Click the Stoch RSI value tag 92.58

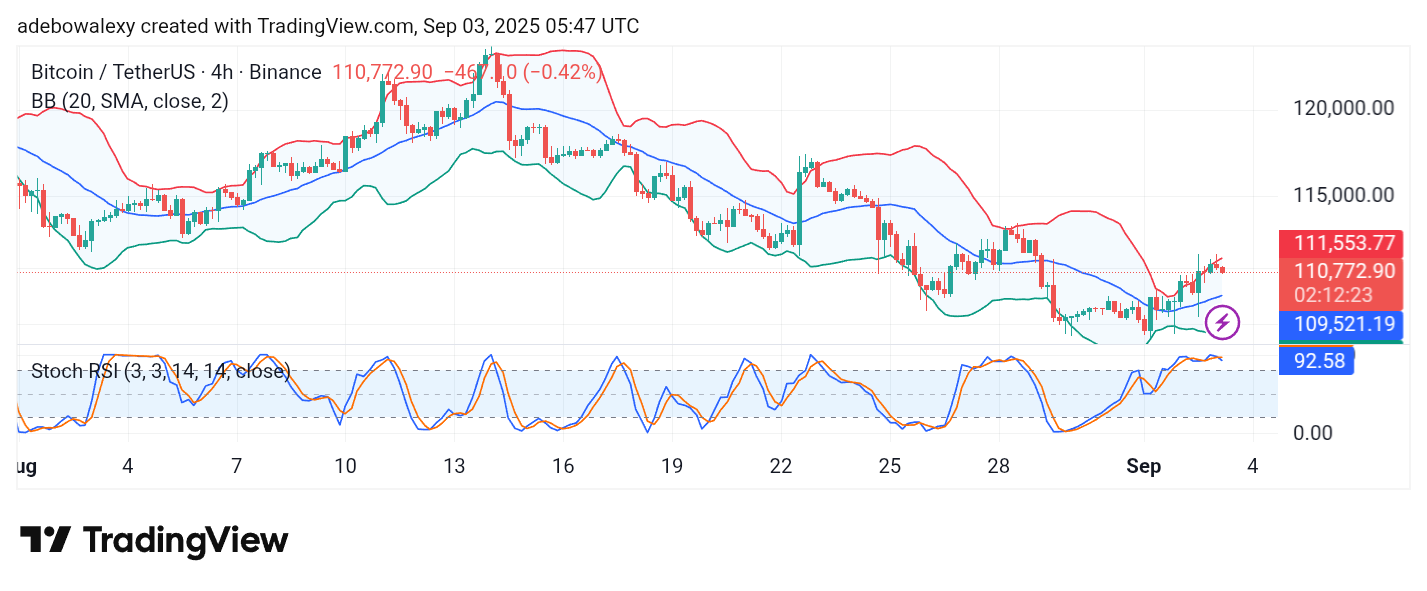pyautogui.click(x=1317, y=360)
